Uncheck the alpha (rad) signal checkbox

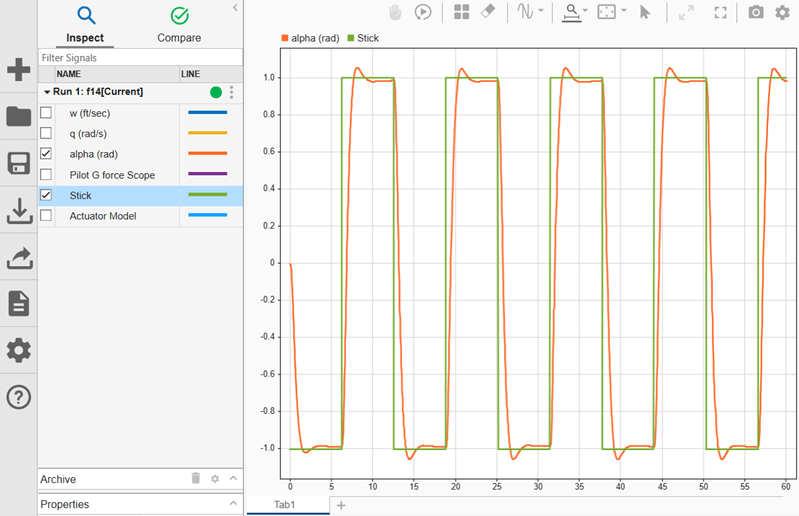pos(46,153)
